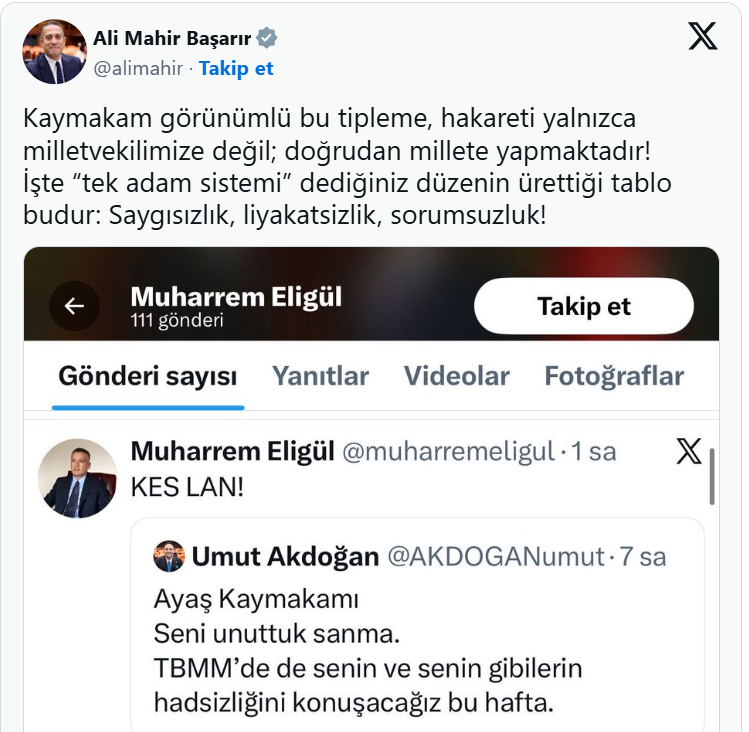This screenshot has height=732, width=749.
Task: Click Muharrem Eligül's avatar photo
Action: pyautogui.click(x=77, y=478)
